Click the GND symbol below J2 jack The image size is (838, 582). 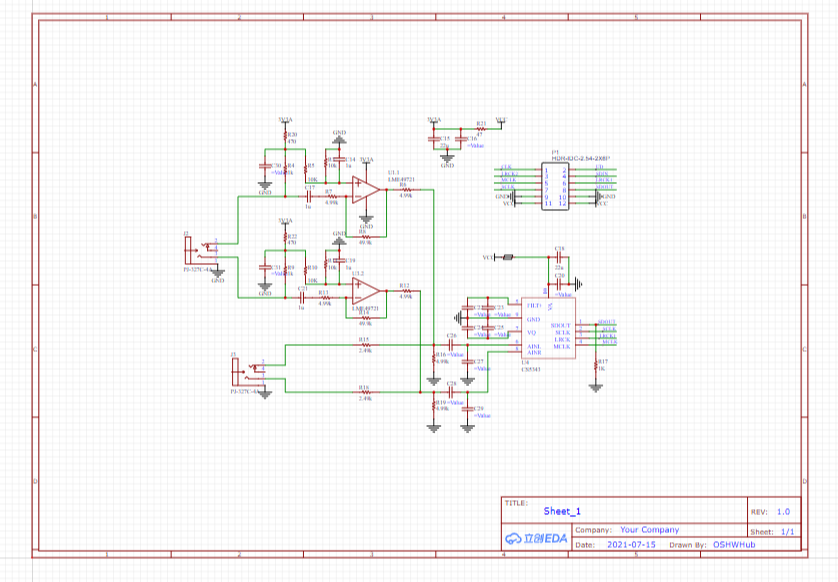tap(218, 273)
